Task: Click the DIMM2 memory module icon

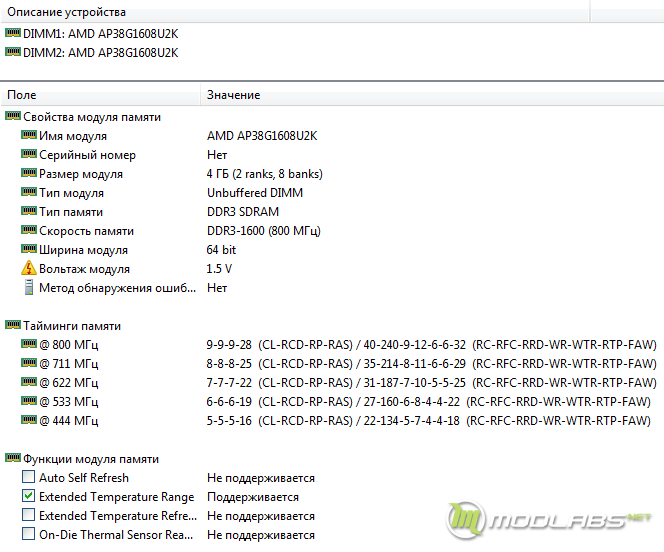Action: [x=13, y=52]
